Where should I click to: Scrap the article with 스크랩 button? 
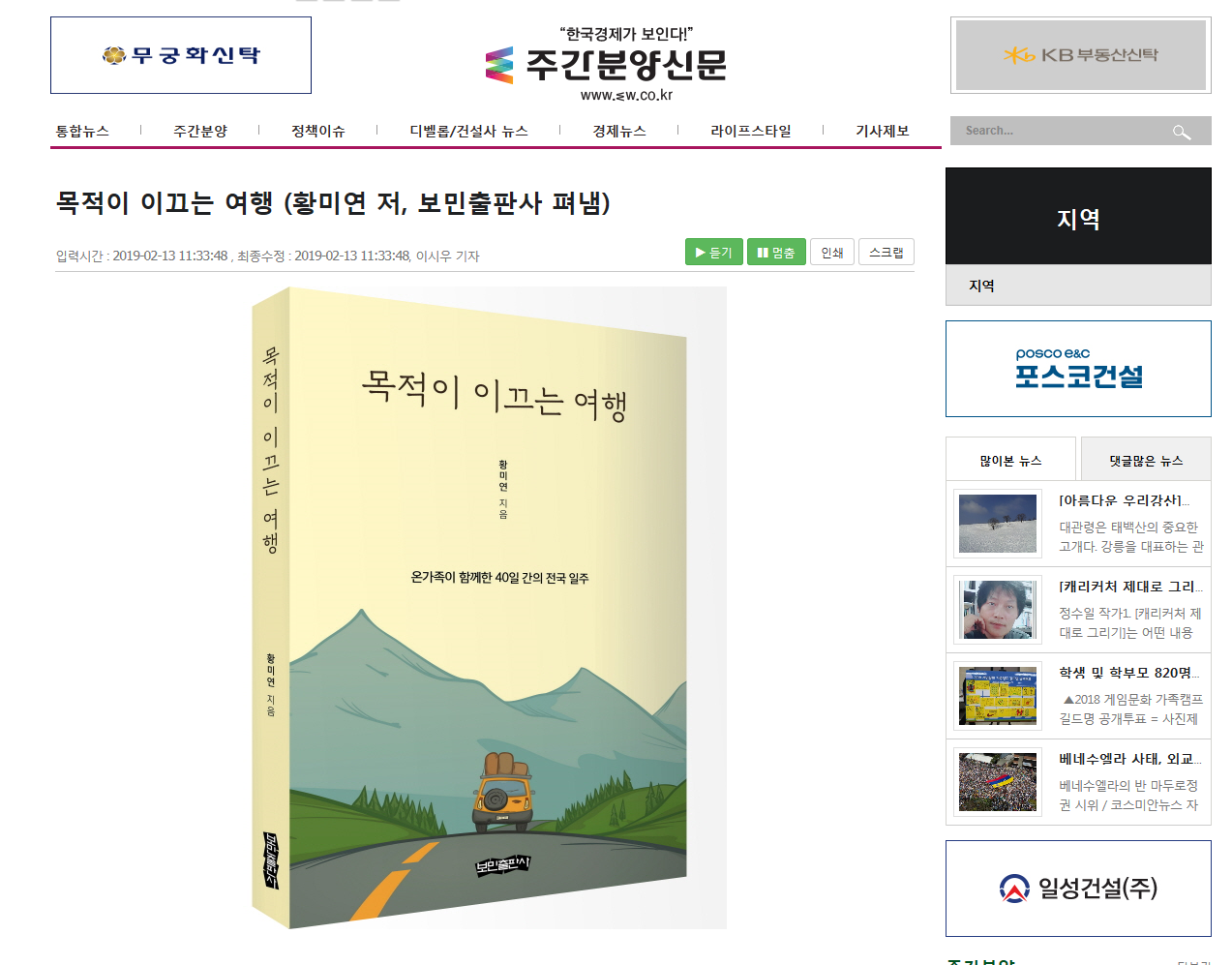(x=886, y=252)
